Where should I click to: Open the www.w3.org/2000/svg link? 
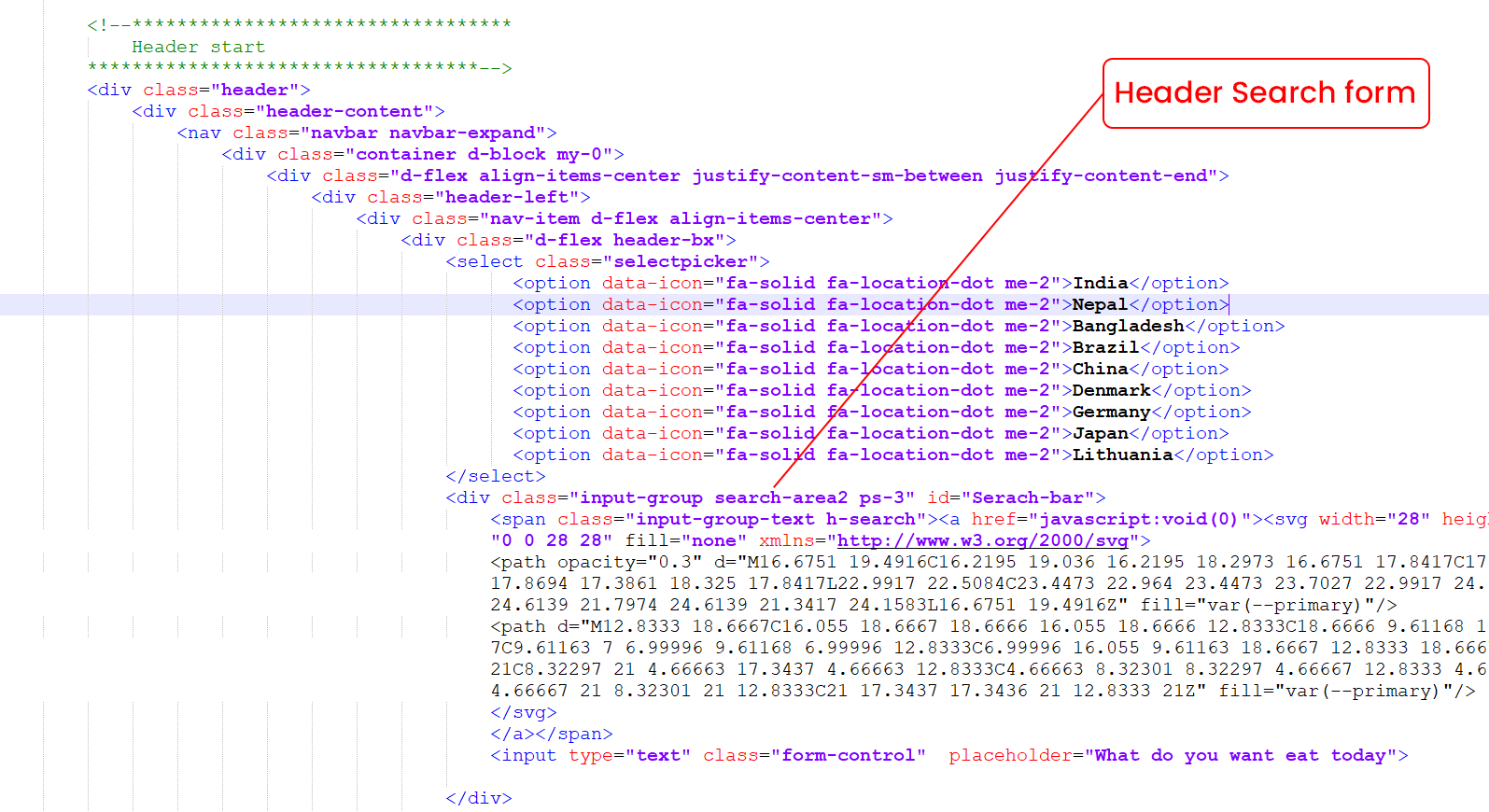(982, 540)
